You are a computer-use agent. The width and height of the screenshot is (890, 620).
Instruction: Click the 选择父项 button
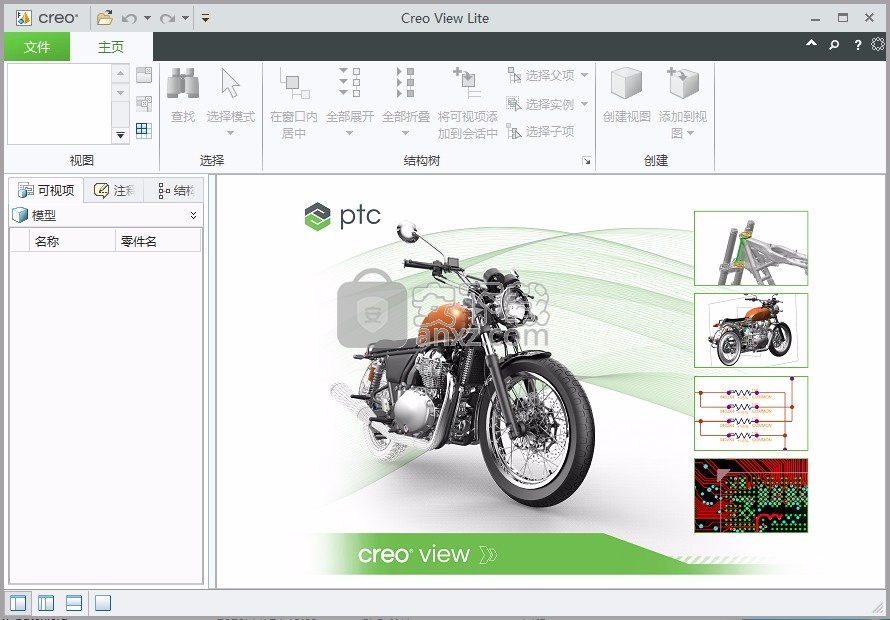[x=541, y=75]
